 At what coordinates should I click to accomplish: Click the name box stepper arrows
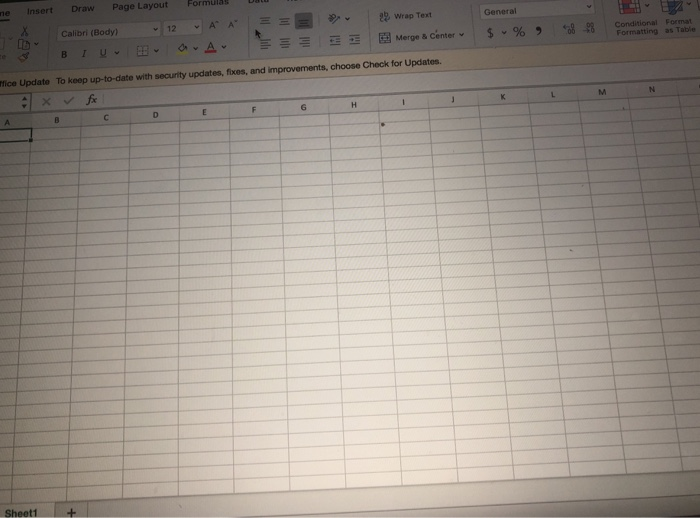pyautogui.click(x=25, y=103)
